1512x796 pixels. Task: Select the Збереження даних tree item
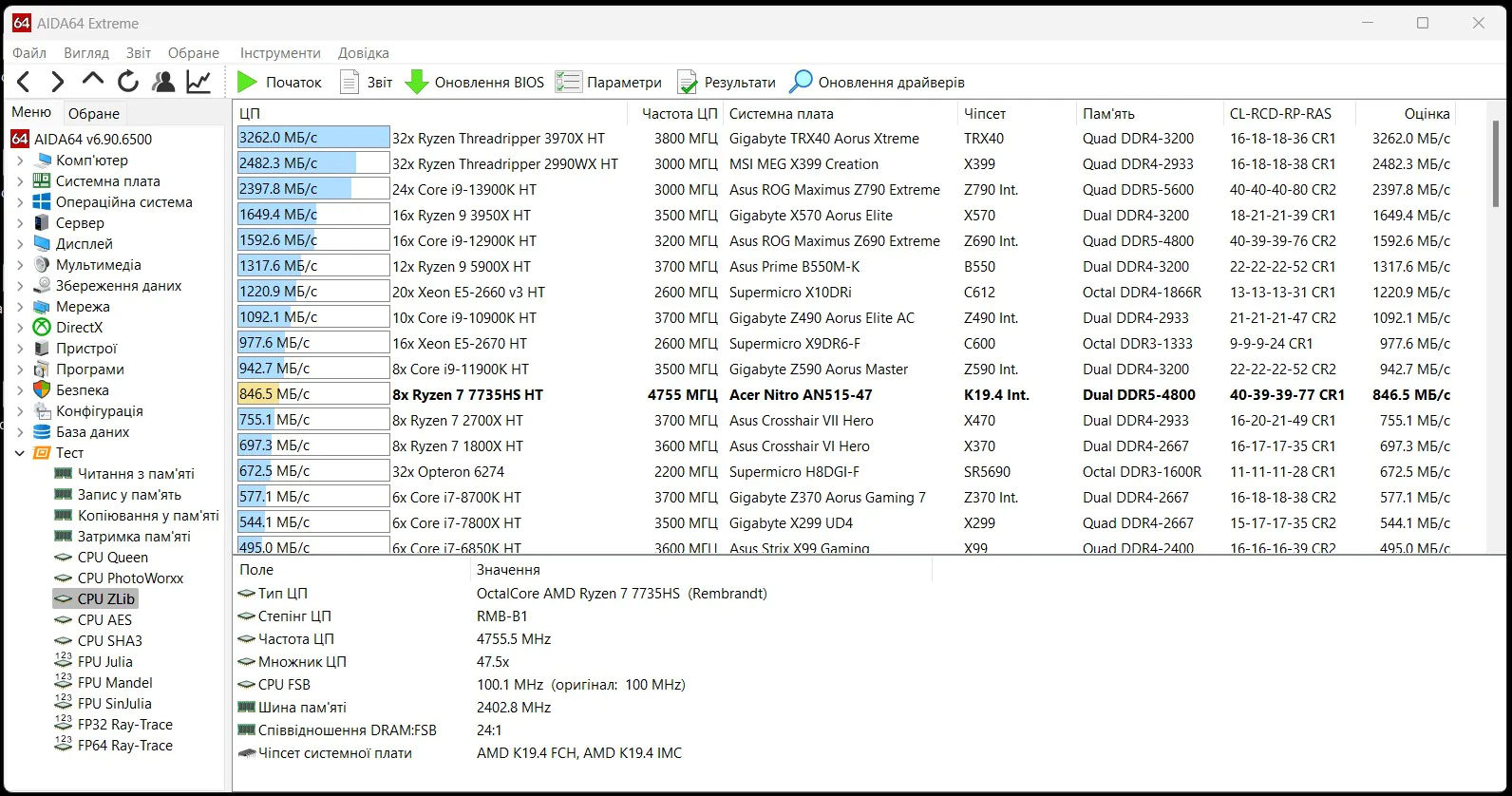[118, 286]
